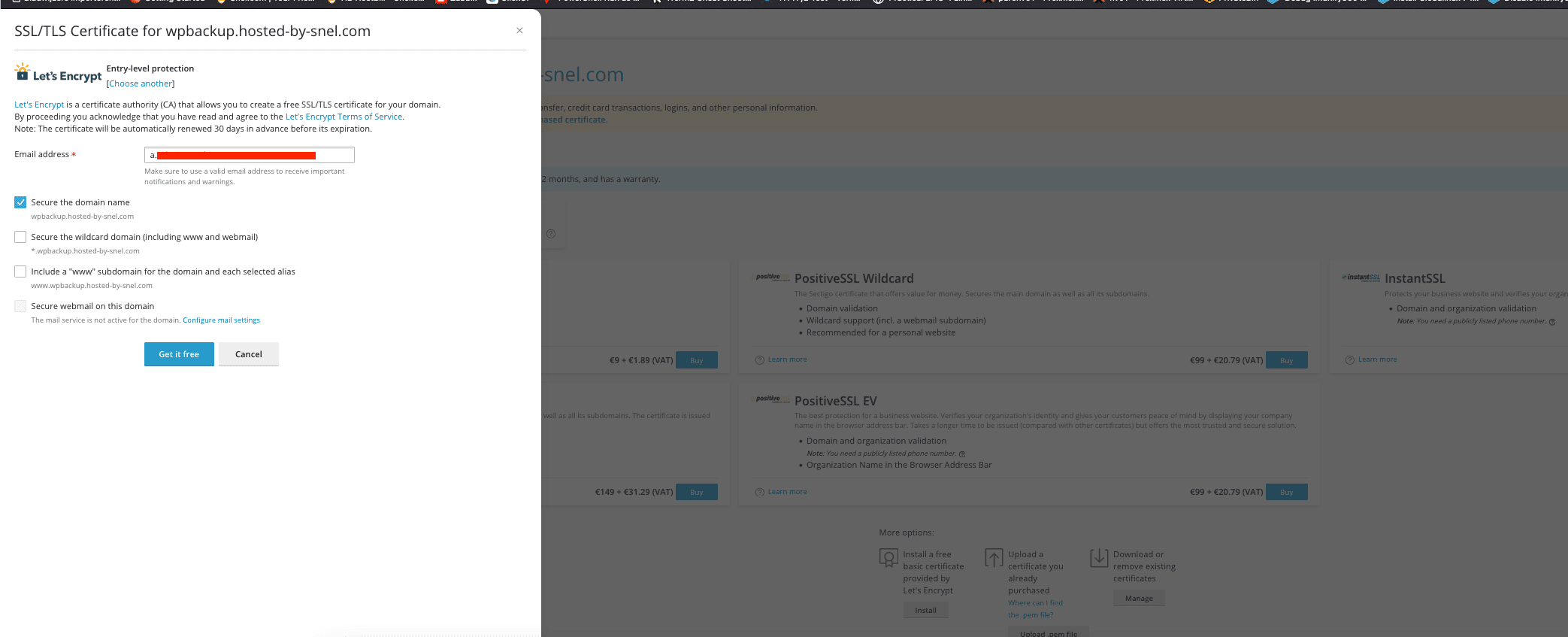Click the PositiveSSL Wildcard logo
1568x637 pixels.
pyautogui.click(x=772, y=278)
